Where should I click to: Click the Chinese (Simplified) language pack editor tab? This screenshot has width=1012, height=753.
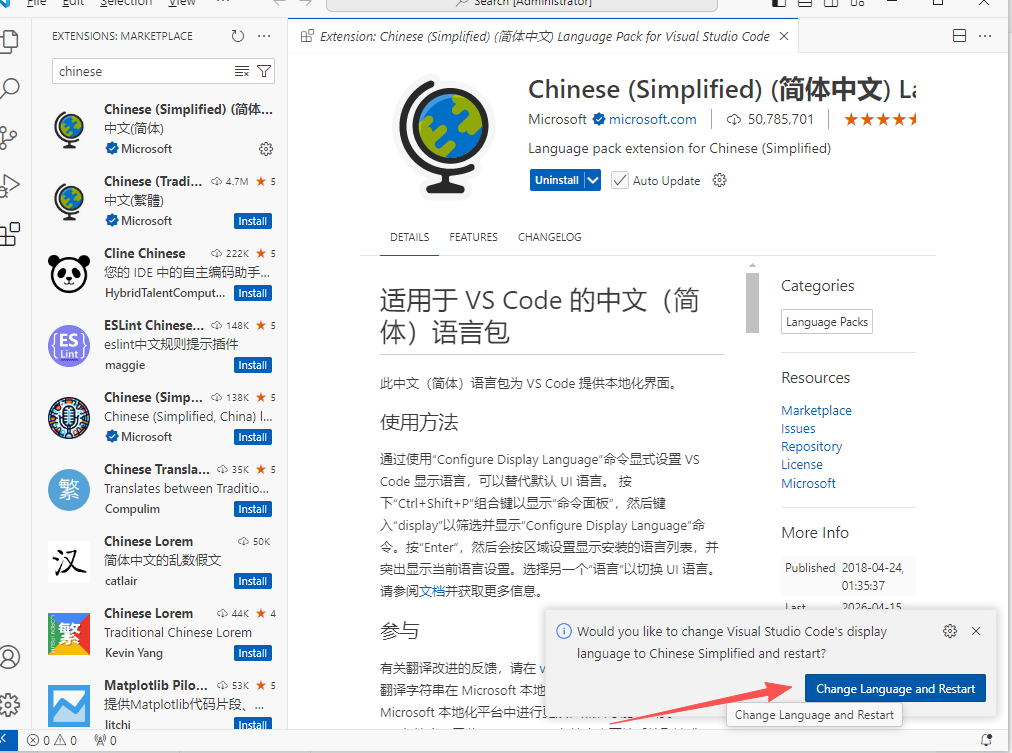click(x=543, y=36)
